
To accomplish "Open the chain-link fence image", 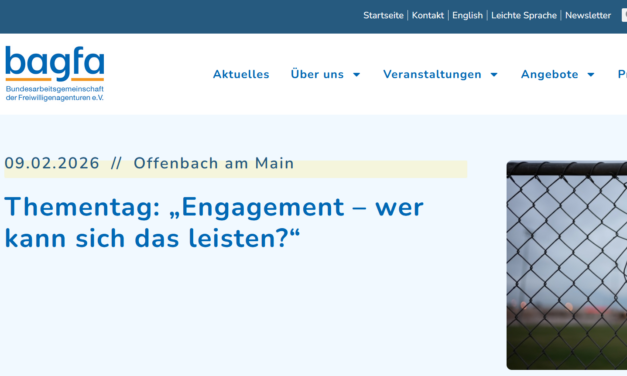I will pos(567,265).
